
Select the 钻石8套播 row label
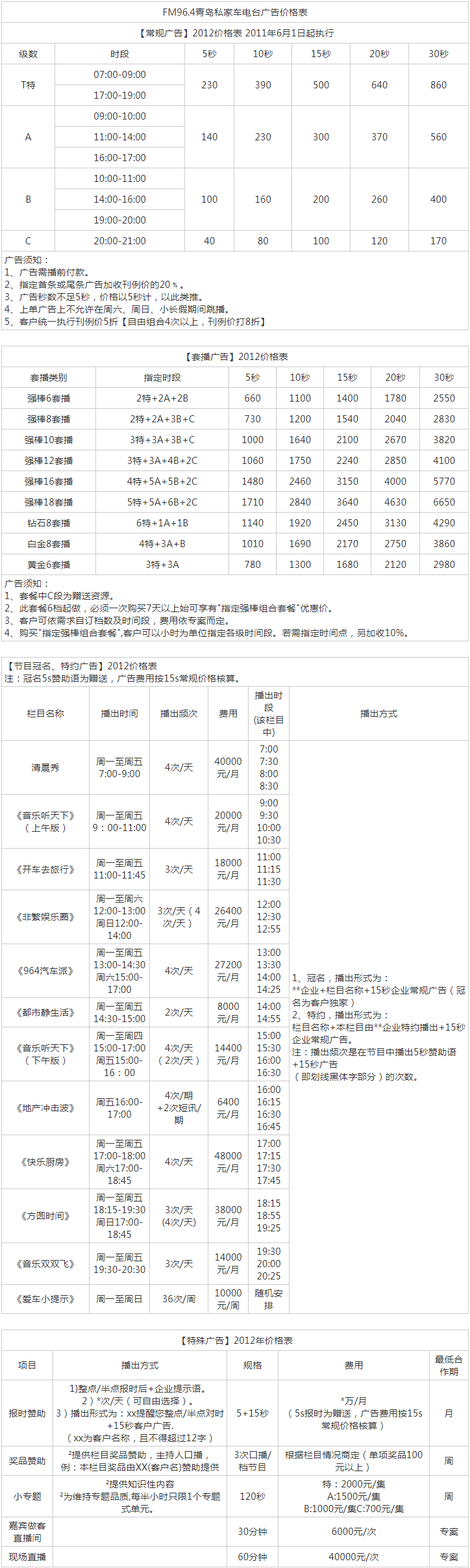coord(49,523)
